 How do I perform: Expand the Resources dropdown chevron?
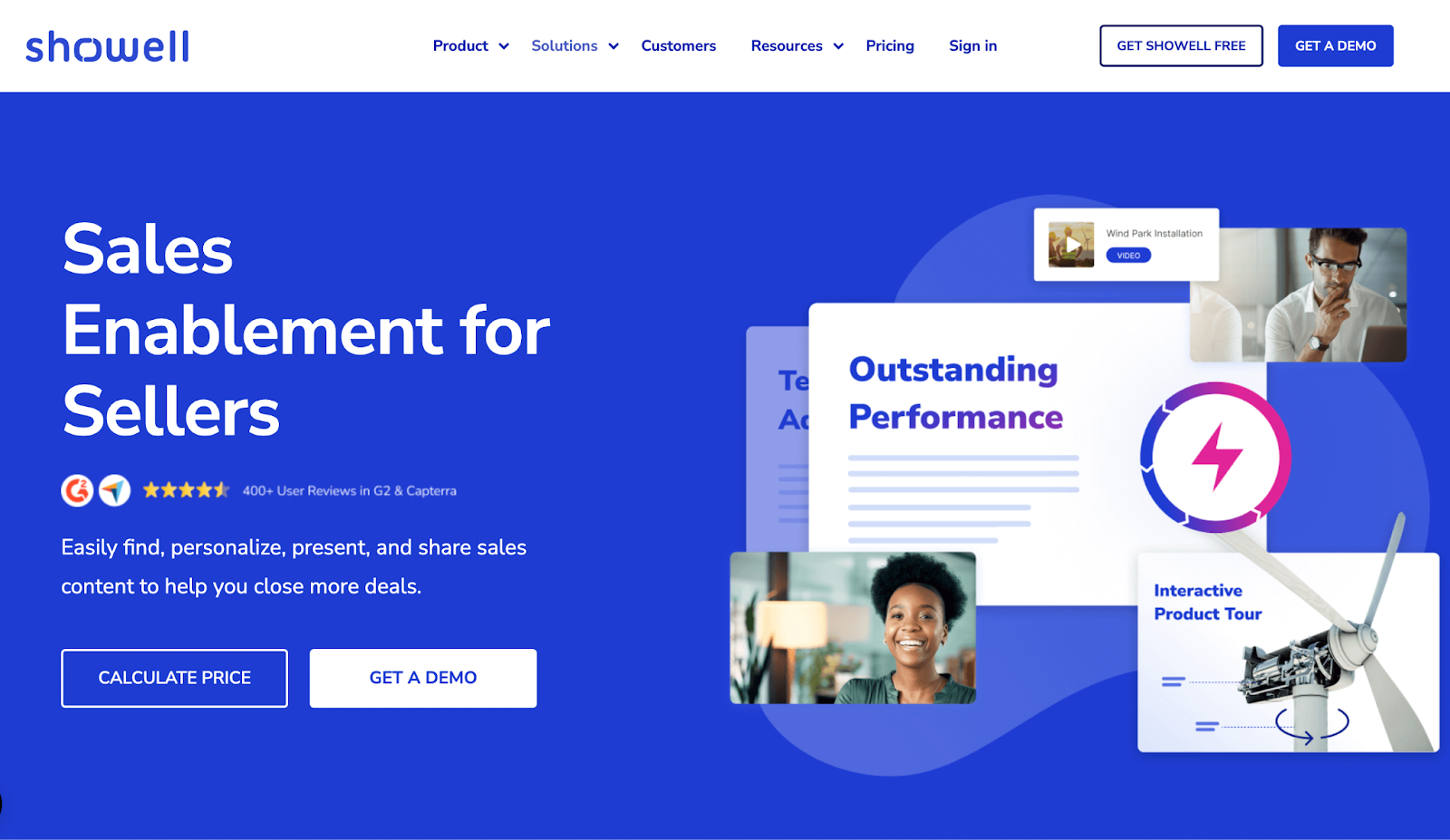point(838,46)
